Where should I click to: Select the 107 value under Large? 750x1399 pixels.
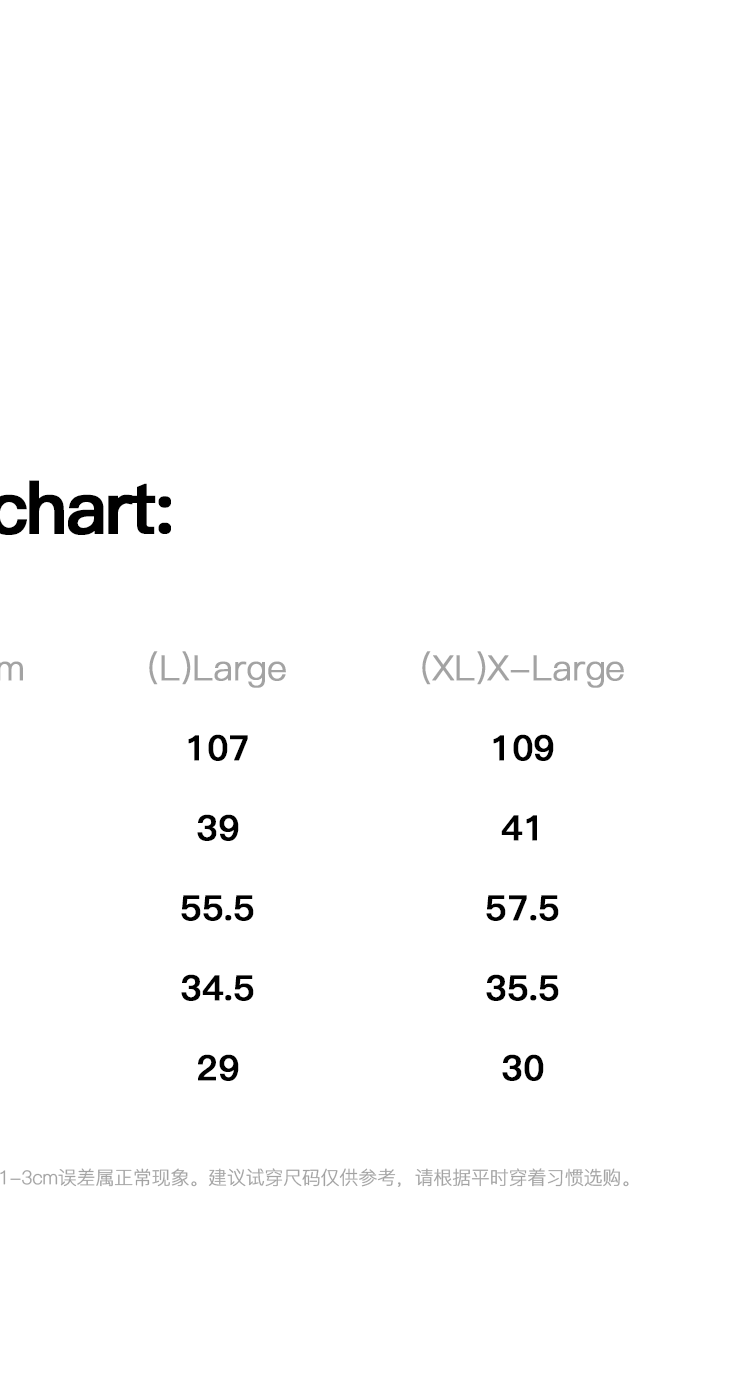217,748
